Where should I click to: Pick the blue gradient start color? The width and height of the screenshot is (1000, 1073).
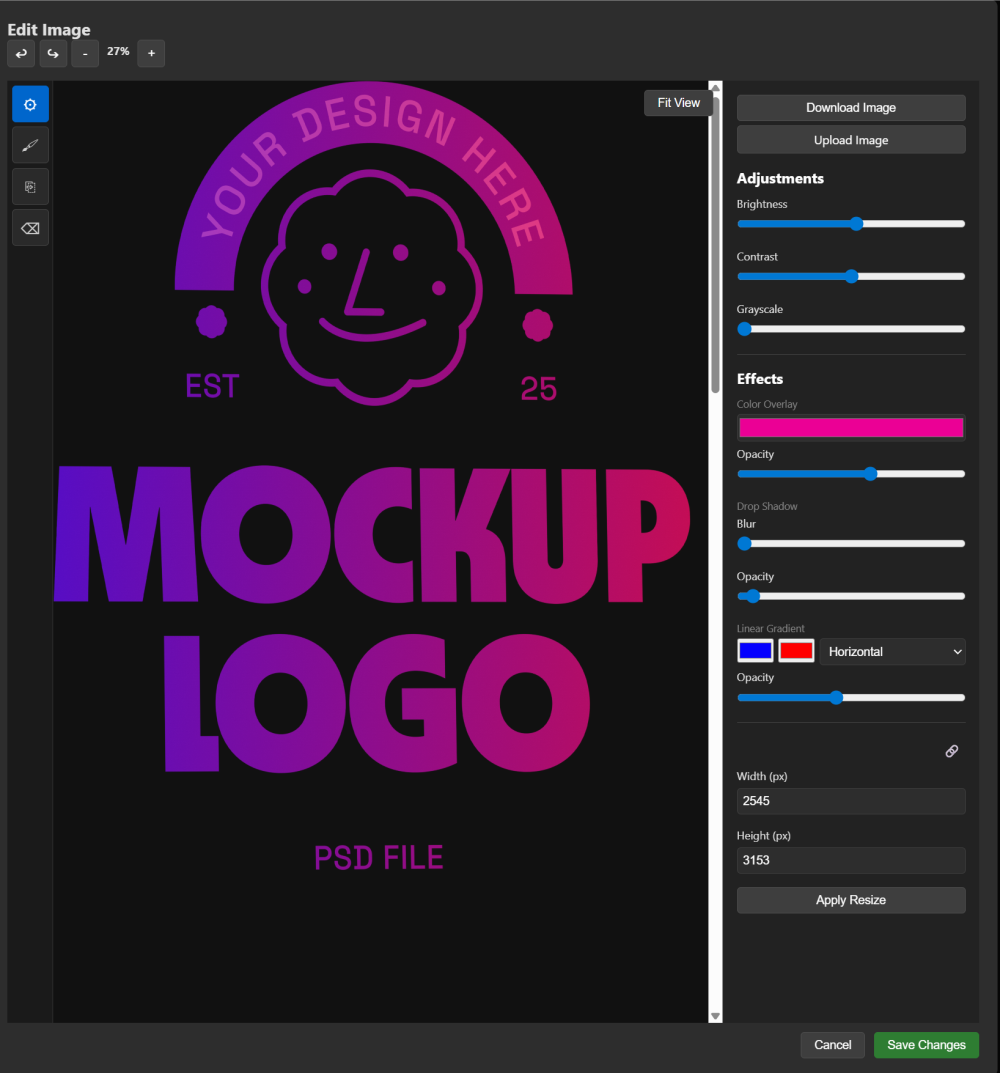point(755,651)
